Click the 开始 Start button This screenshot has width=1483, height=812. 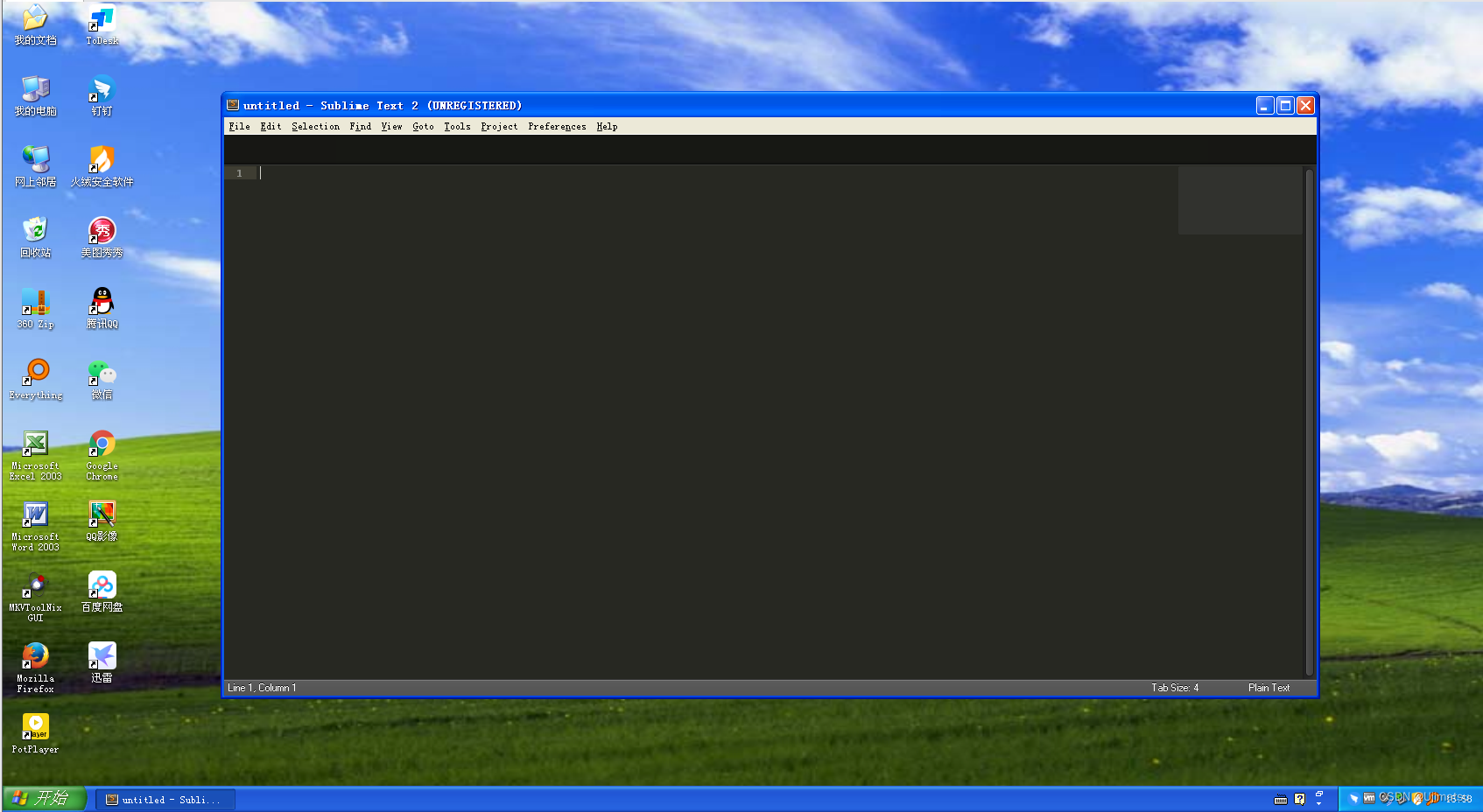click(x=44, y=798)
